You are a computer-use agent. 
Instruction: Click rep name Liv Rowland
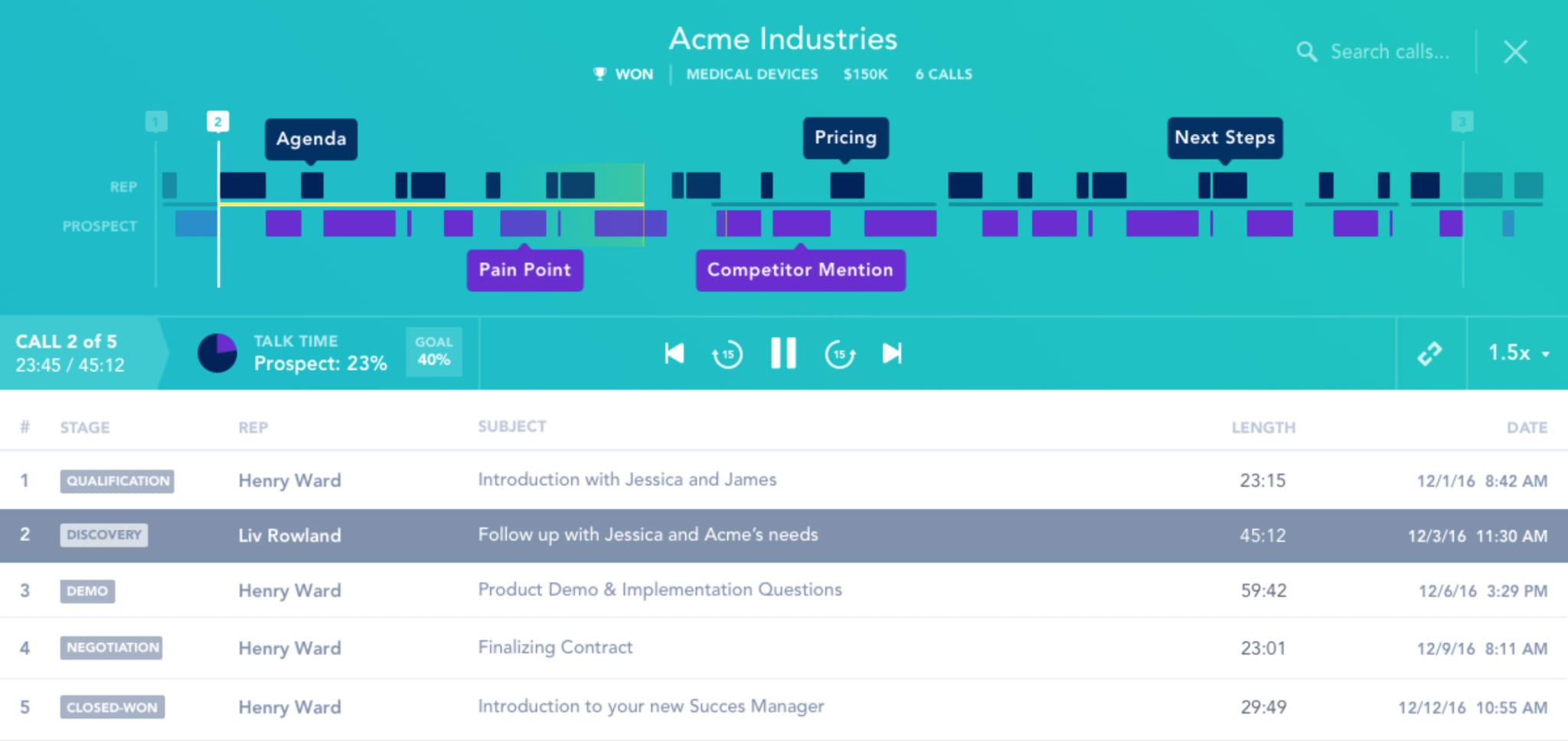pos(289,536)
